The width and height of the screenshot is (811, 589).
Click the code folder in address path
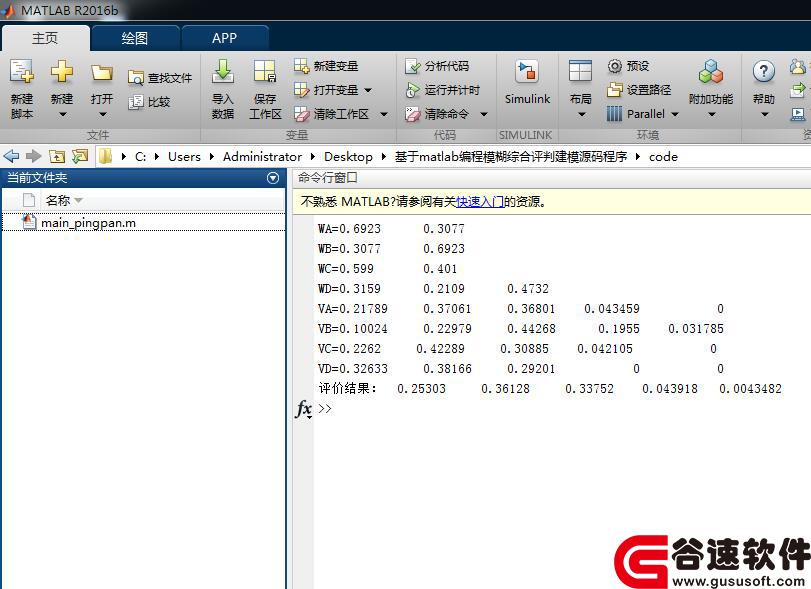pyautogui.click(x=663, y=156)
